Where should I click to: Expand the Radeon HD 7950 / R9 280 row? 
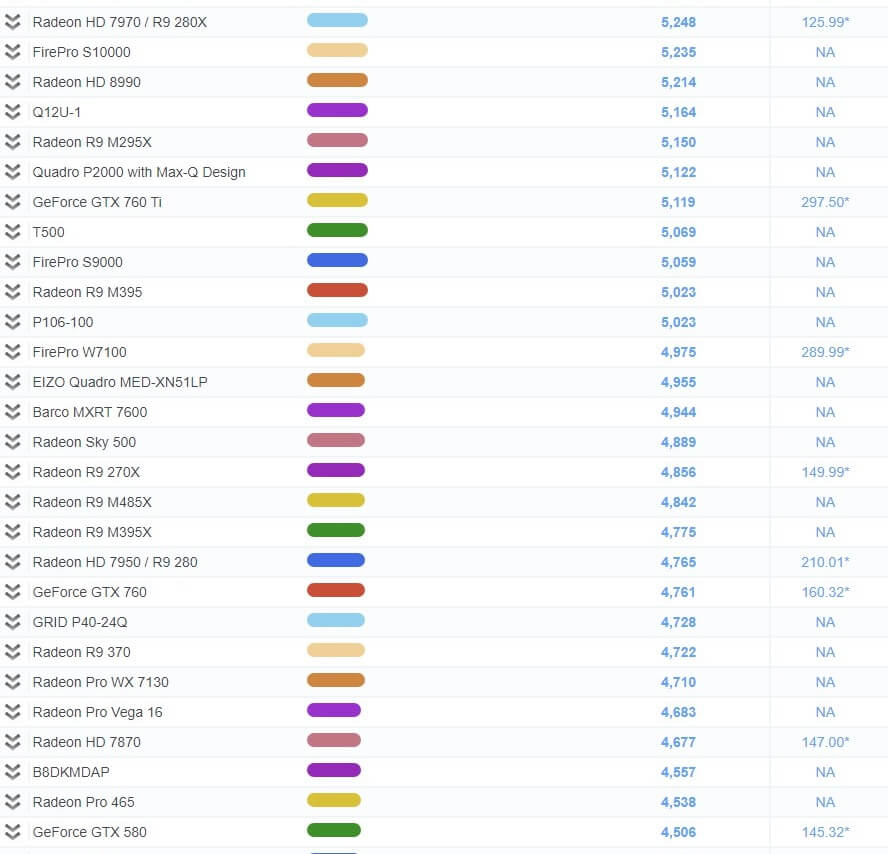pos(12,562)
